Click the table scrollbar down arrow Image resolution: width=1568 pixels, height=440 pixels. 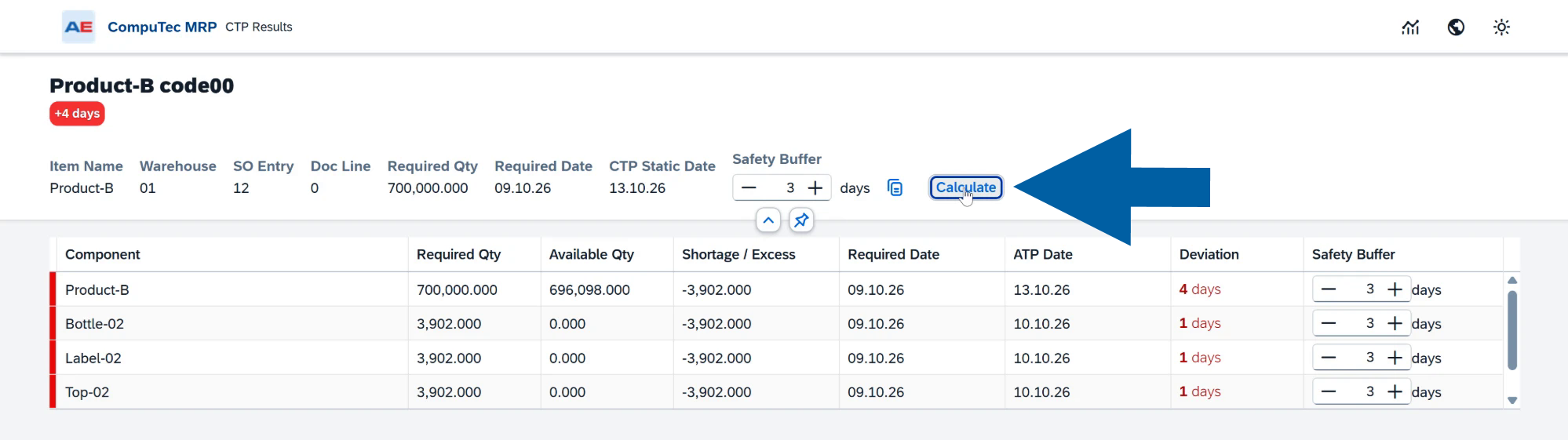point(1512,401)
